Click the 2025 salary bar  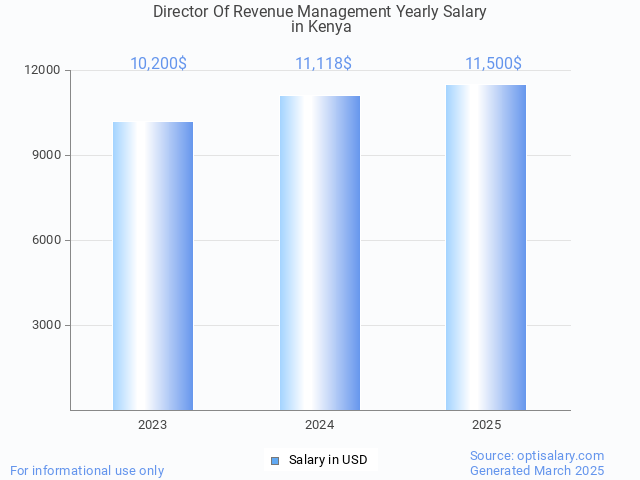(x=486, y=247)
